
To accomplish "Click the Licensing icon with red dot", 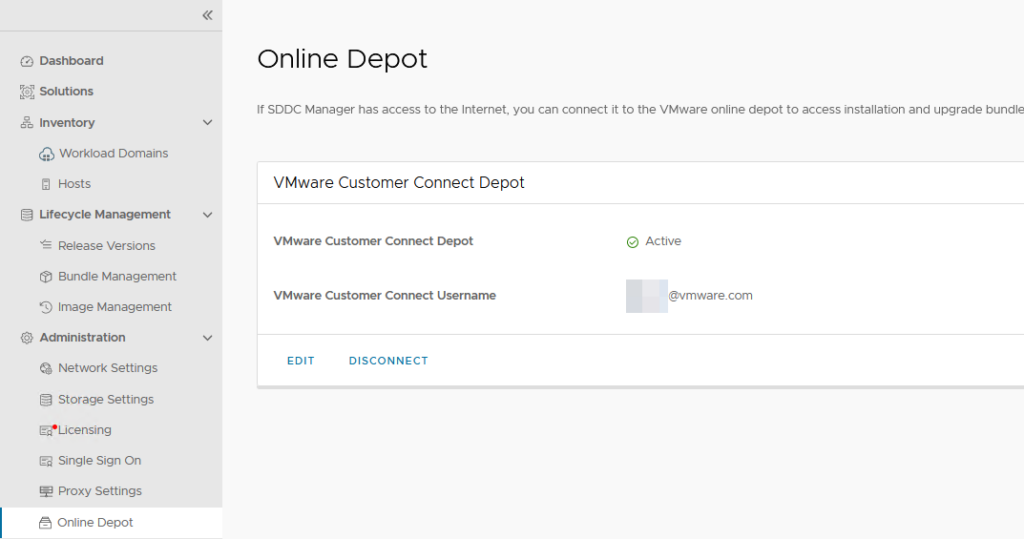I will click(47, 430).
